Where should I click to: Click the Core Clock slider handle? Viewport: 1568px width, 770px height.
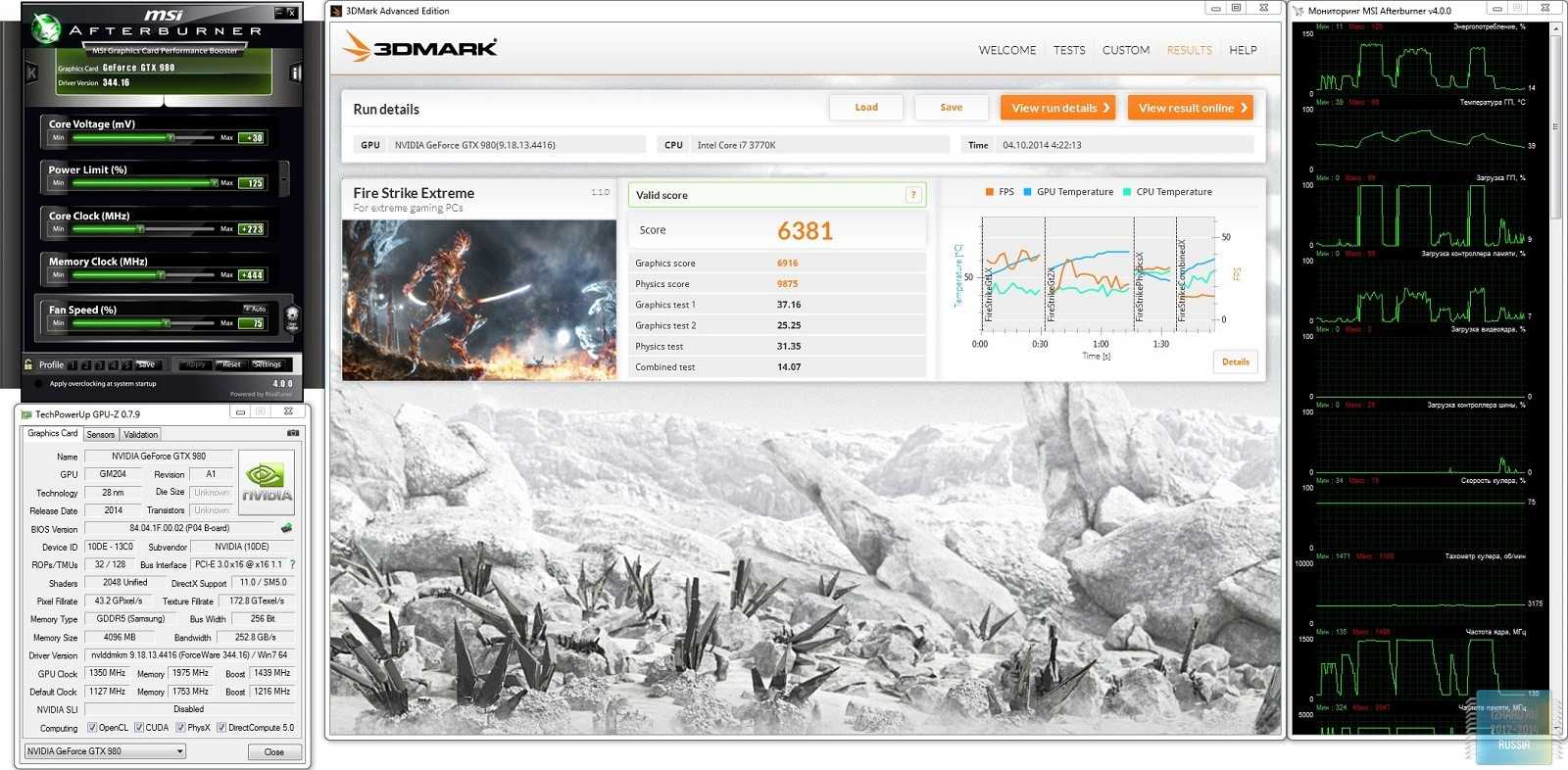(x=141, y=229)
